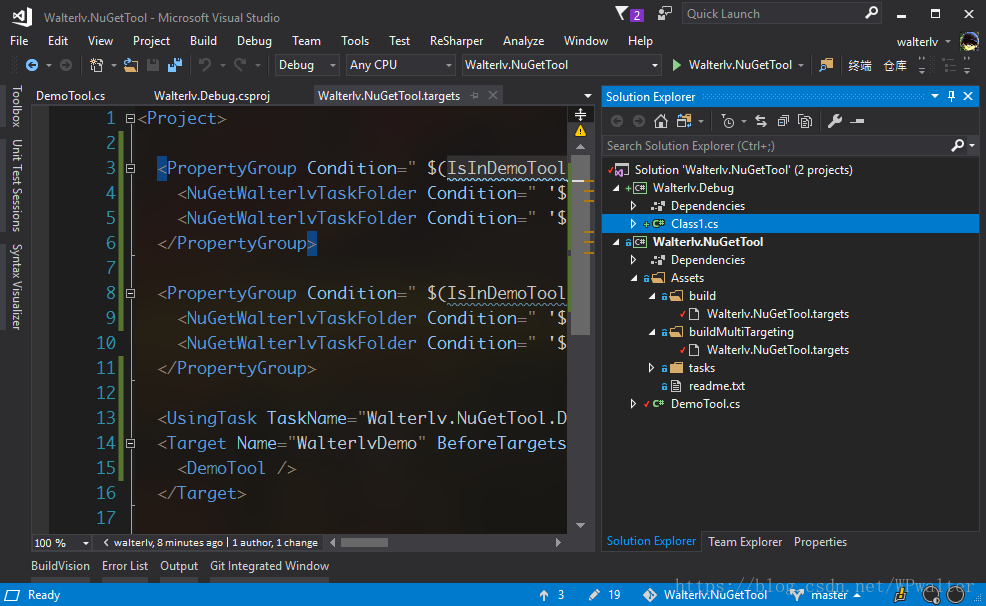Open the startup project Walterlv.NuGetTool dropdown

pos(561,65)
